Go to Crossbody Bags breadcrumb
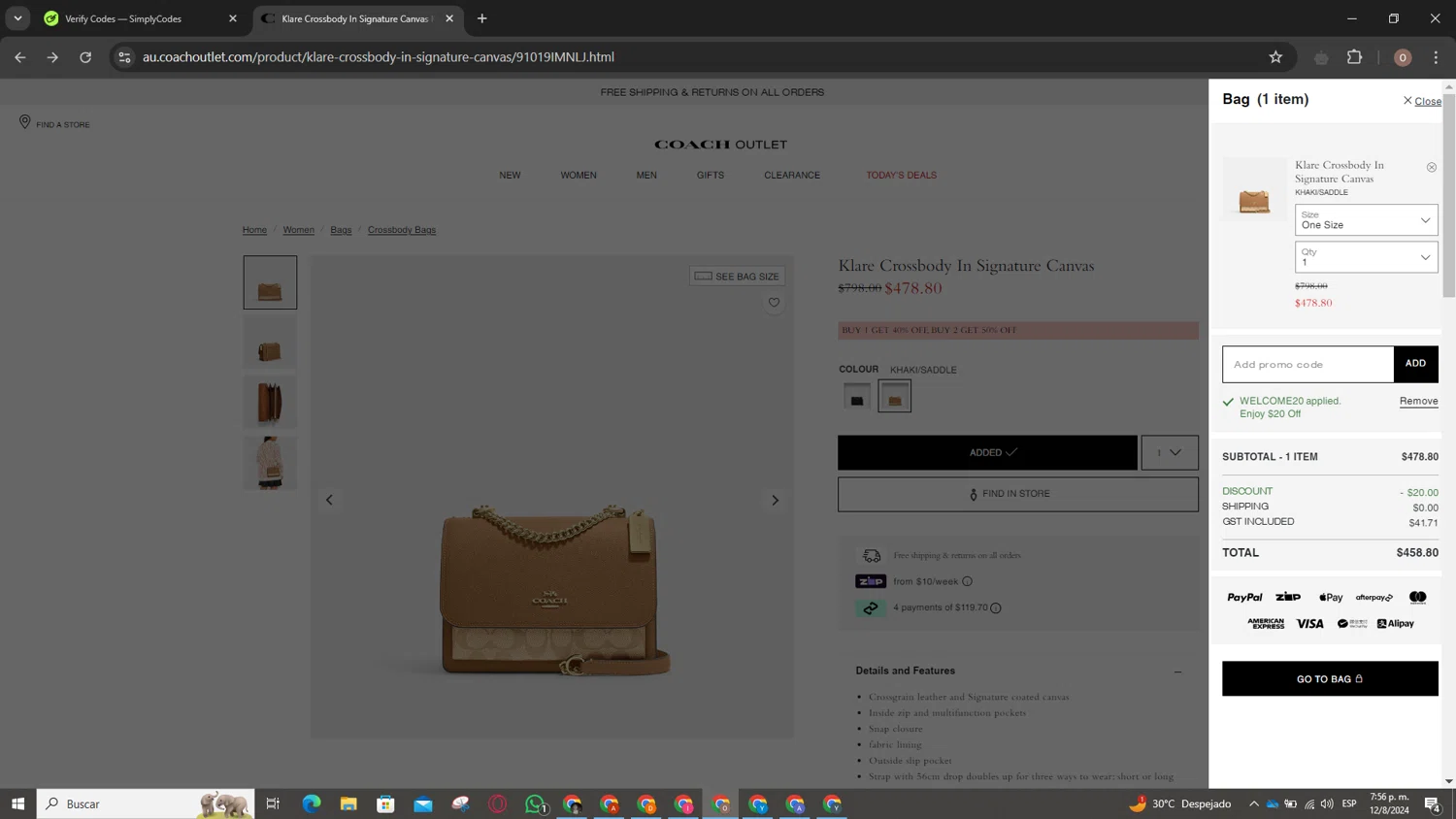The image size is (1456, 819). pyautogui.click(x=402, y=230)
